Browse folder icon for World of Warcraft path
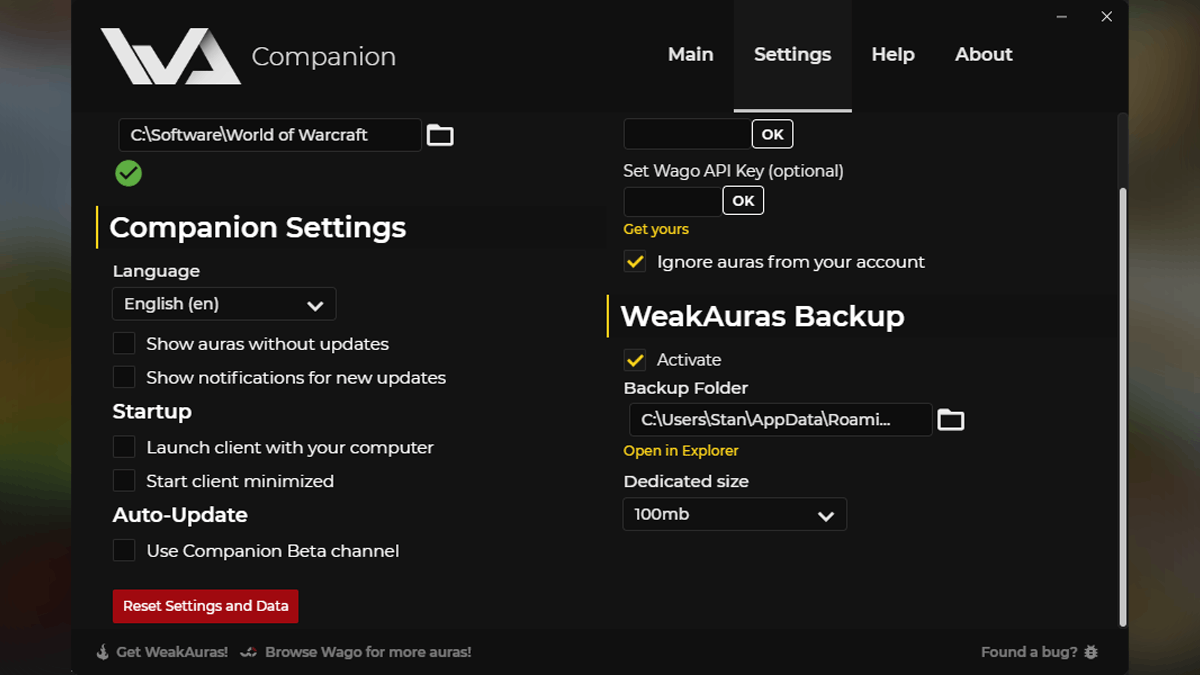1200x675 pixels. pos(440,135)
